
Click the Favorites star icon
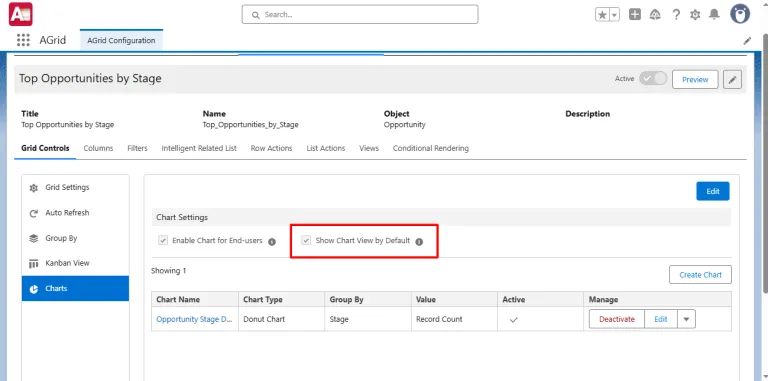pyautogui.click(x=602, y=15)
